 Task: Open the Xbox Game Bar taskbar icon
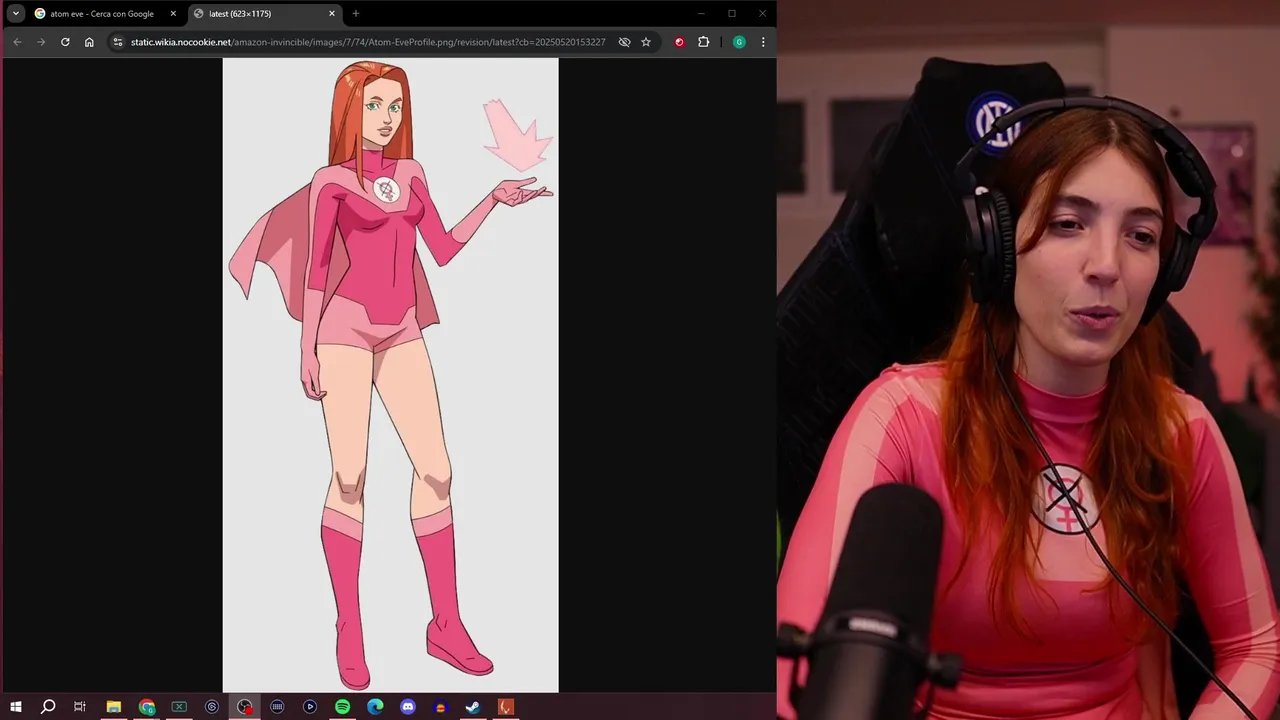coord(179,707)
